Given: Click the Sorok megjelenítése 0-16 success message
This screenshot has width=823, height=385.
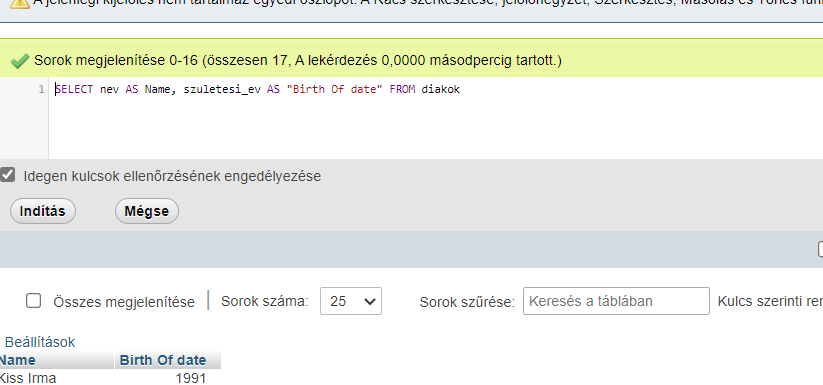Looking at the screenshot, I should (x=298, y=60).
